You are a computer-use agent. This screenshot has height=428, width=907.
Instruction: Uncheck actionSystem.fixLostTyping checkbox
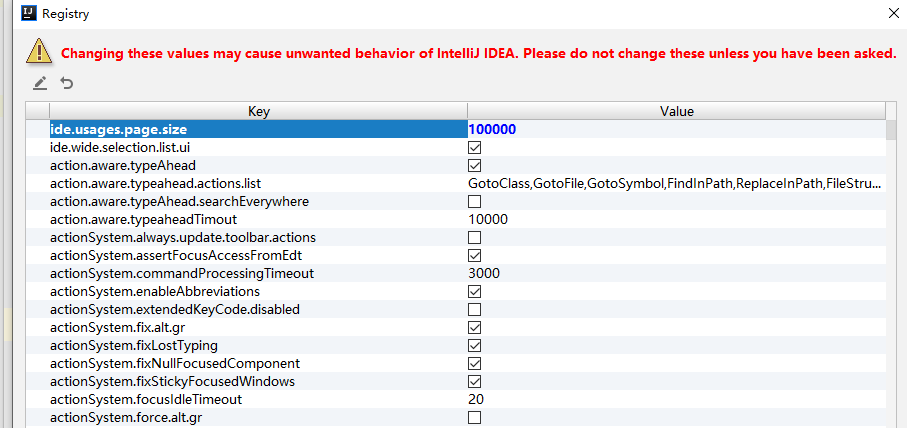click(x=474, y=345)
